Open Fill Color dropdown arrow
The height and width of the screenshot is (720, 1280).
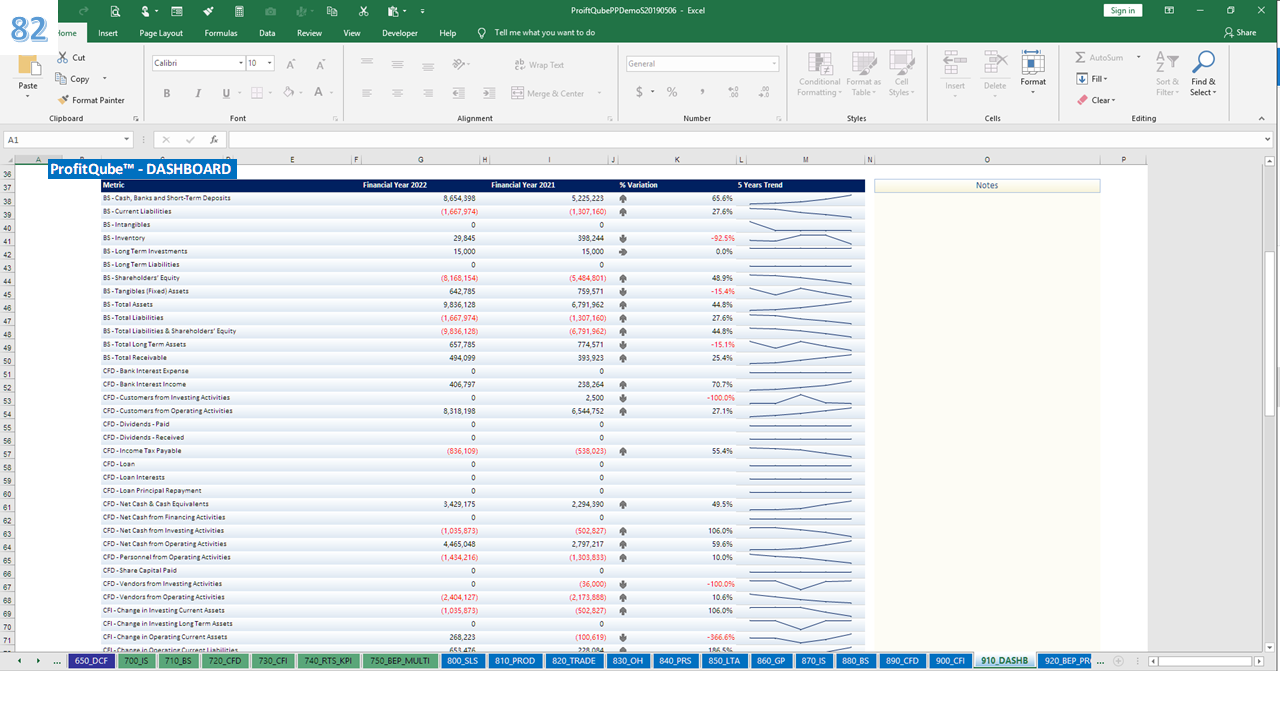coord(301,93)
